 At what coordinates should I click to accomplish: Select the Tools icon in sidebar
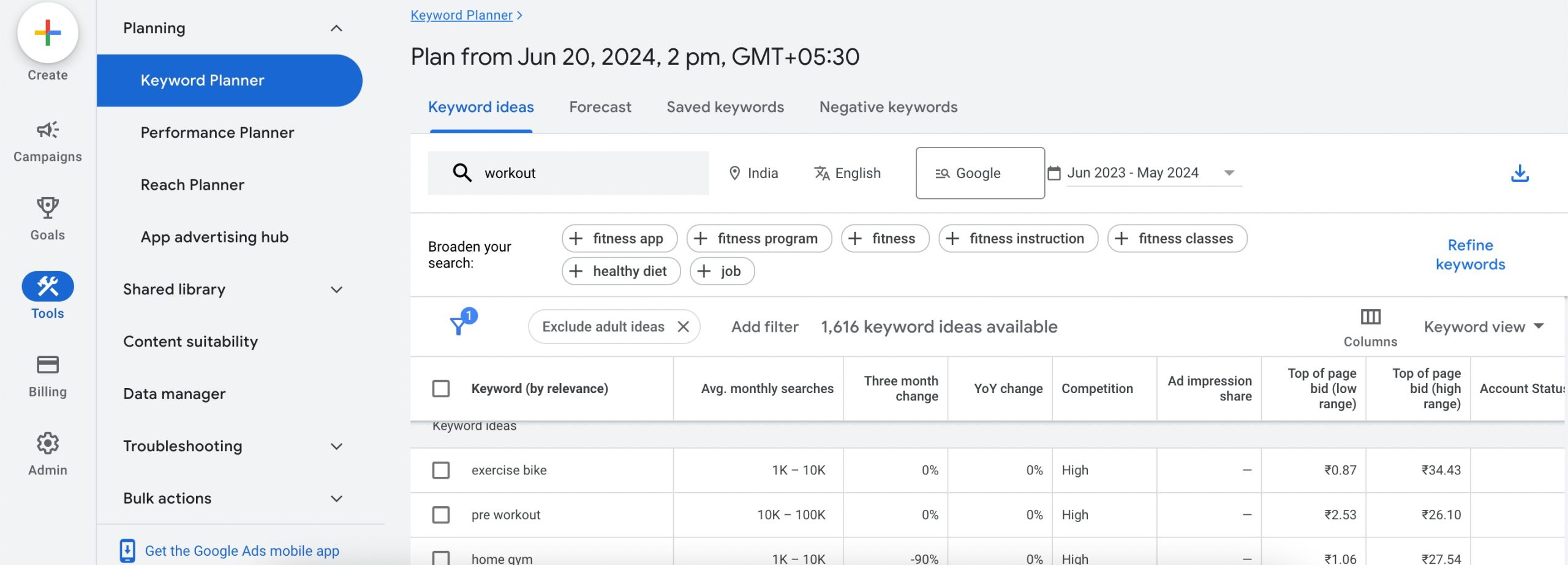point(48,286)
